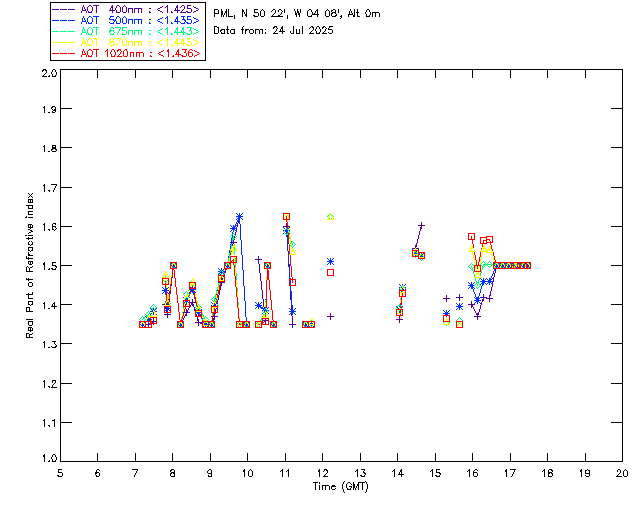The width and height of the screenshot is (640, 512).
Task: Click the y-axis tick label 1.1
Action: click(49, 423)
